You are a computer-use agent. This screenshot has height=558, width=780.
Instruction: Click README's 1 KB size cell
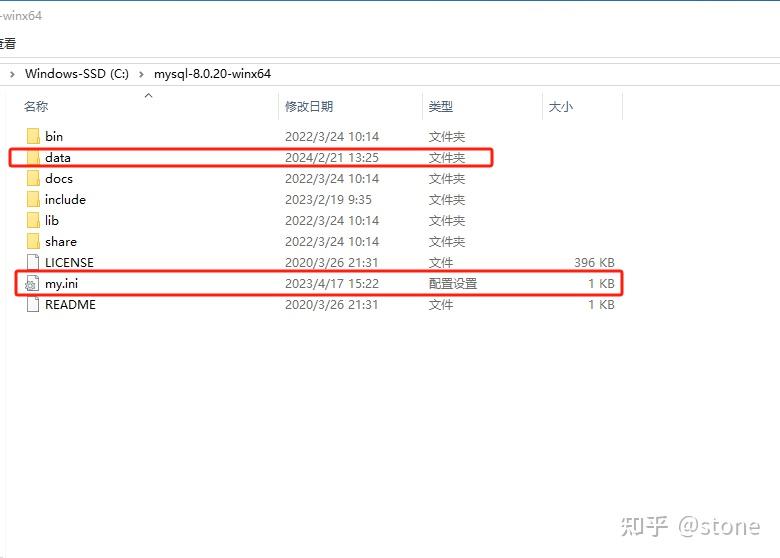pos(601,304)
